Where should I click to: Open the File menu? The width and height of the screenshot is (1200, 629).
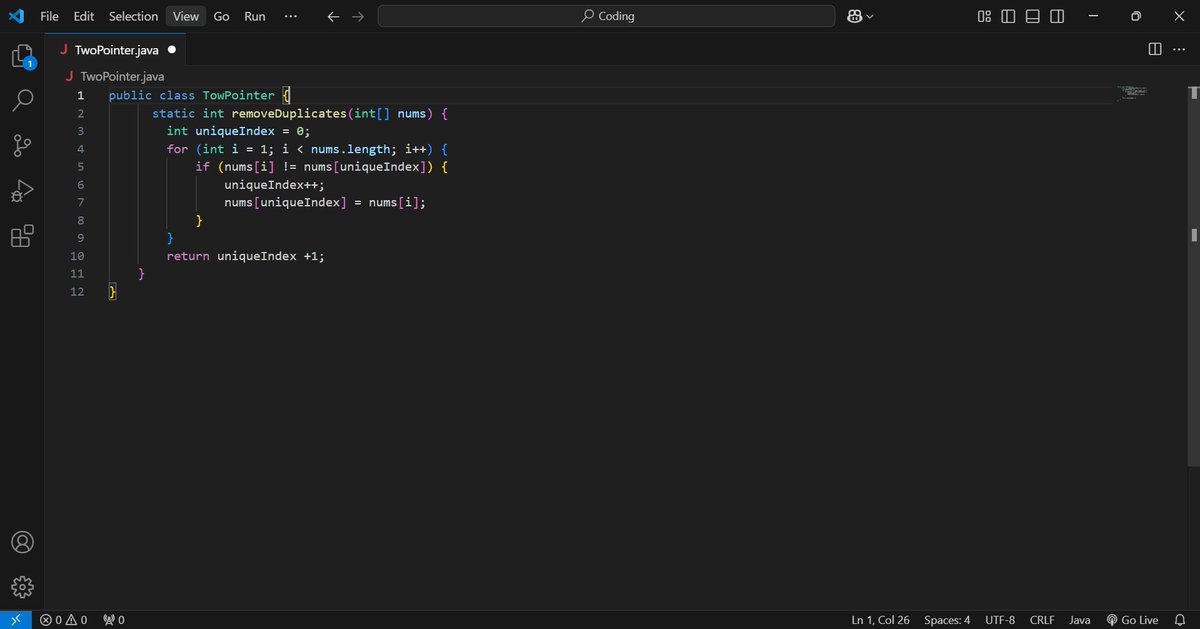tap(49, 16)
